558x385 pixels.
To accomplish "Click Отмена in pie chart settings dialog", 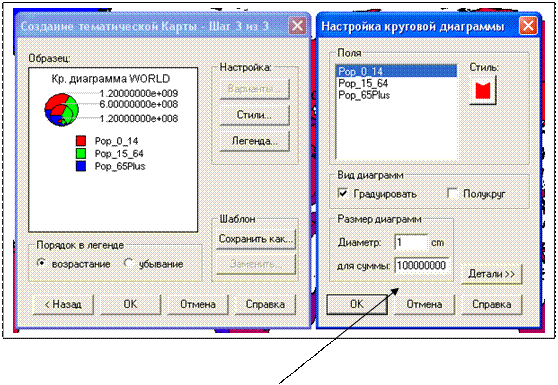I will pos(424,304).
